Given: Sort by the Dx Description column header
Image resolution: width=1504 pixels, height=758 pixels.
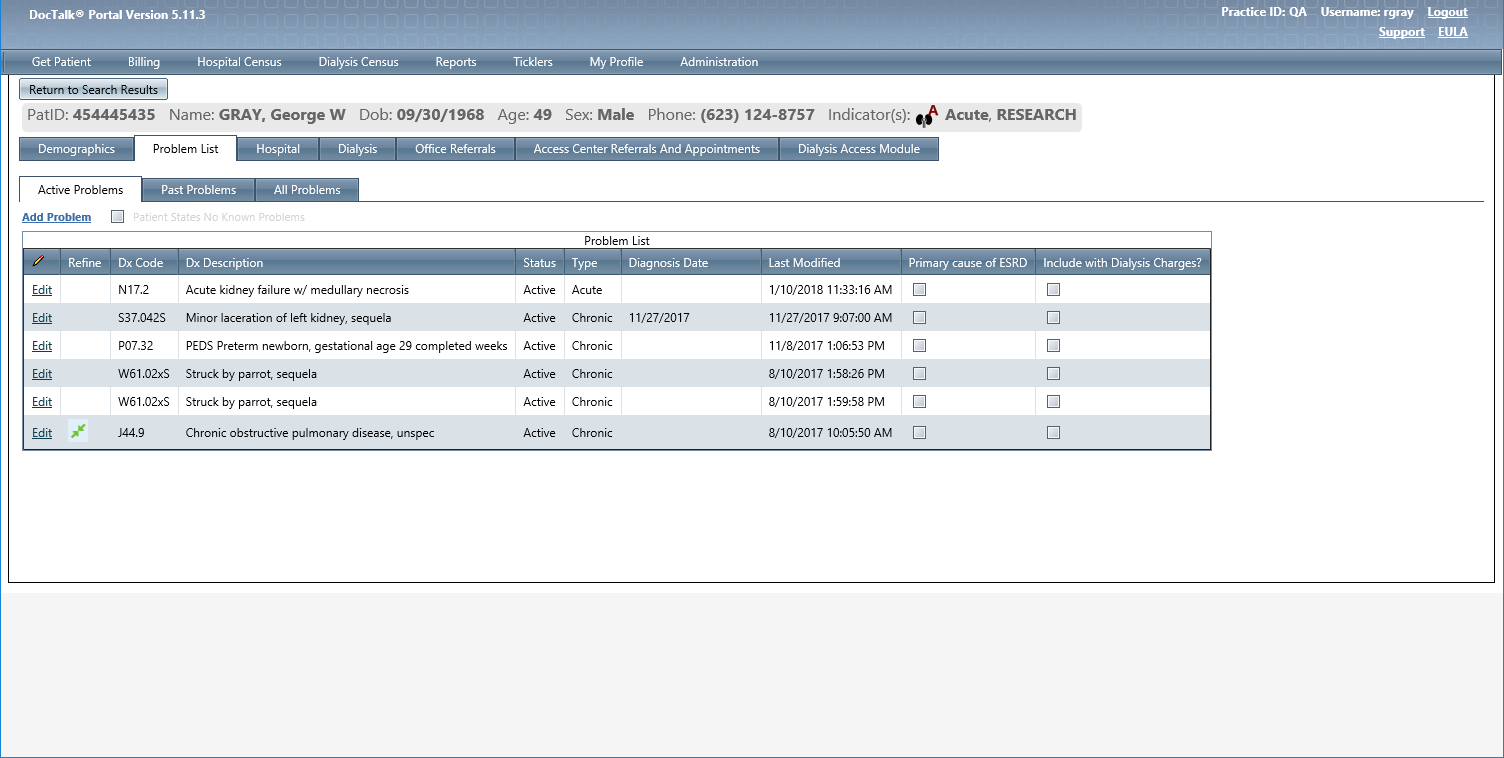Looking at the screenshot, I should 225,263.
